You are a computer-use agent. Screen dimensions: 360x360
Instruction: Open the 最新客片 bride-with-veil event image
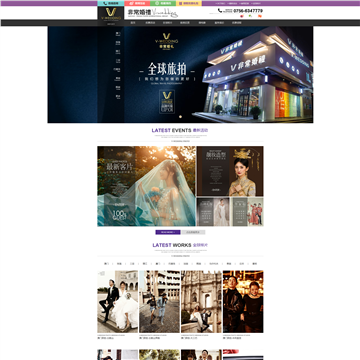[x=147, y=186]
